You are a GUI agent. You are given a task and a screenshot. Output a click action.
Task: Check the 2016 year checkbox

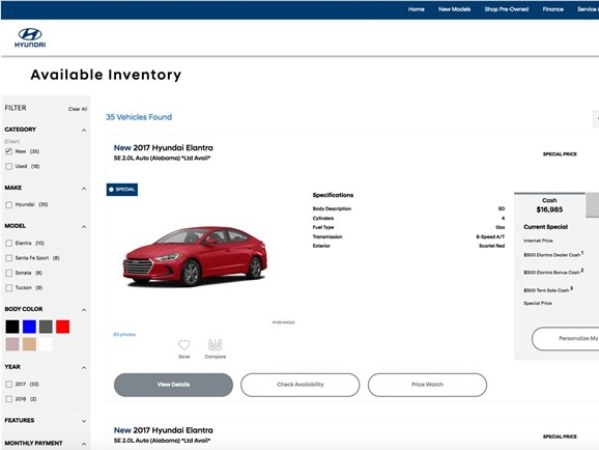(x=9, y=399)
